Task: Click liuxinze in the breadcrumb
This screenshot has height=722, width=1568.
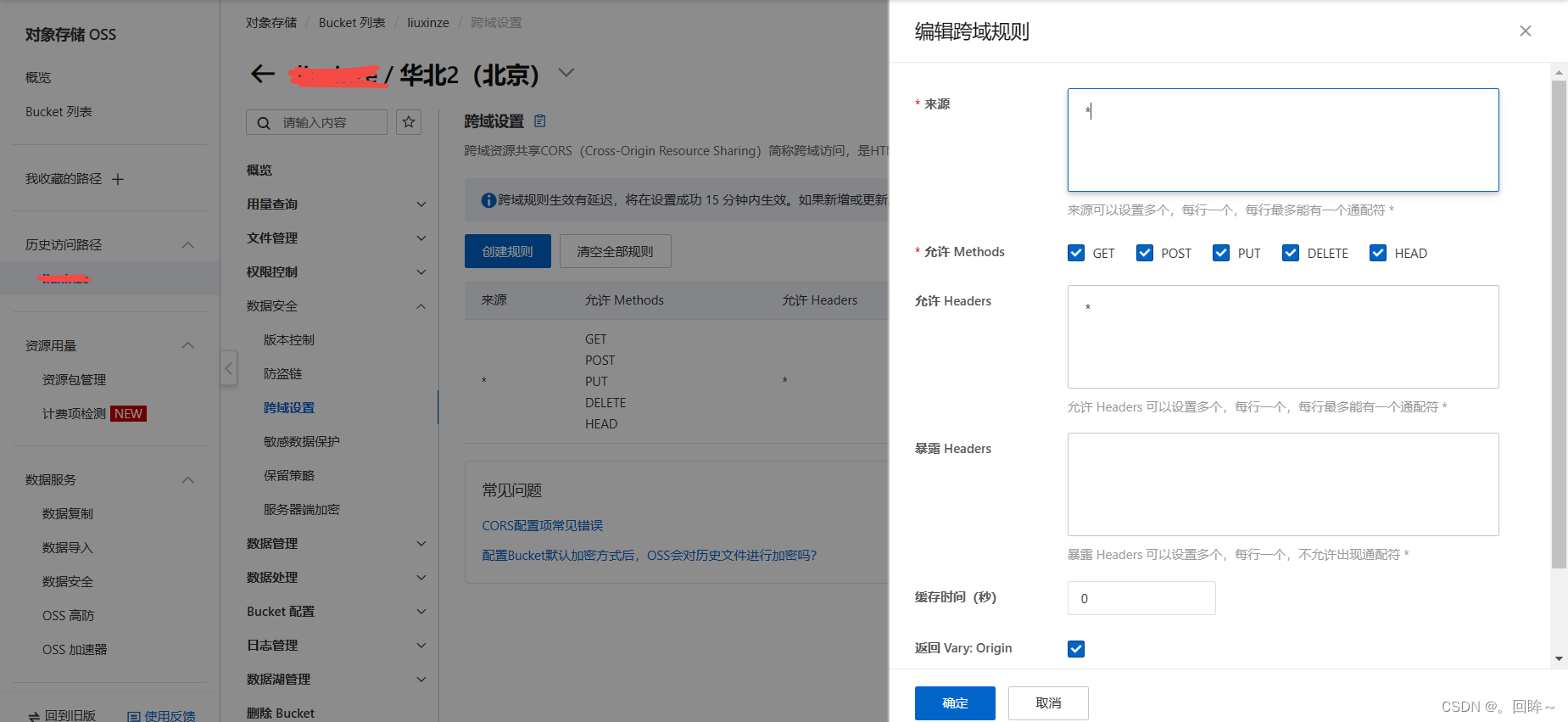Action: coord(428,23)
